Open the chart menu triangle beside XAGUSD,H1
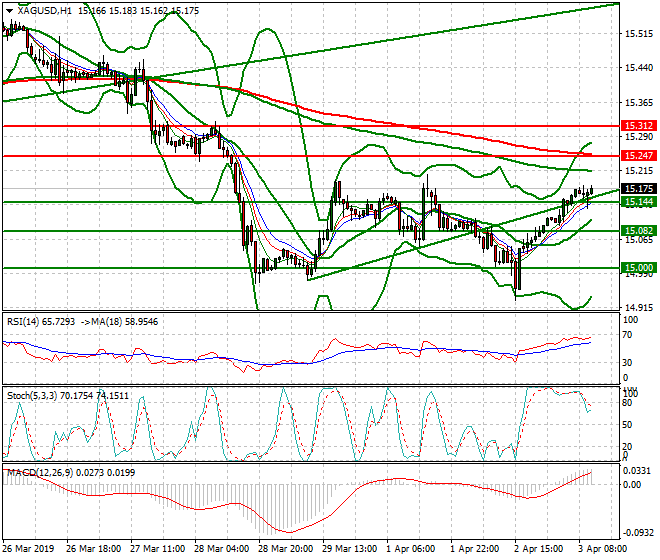660x560 pixels. [9, 11]
